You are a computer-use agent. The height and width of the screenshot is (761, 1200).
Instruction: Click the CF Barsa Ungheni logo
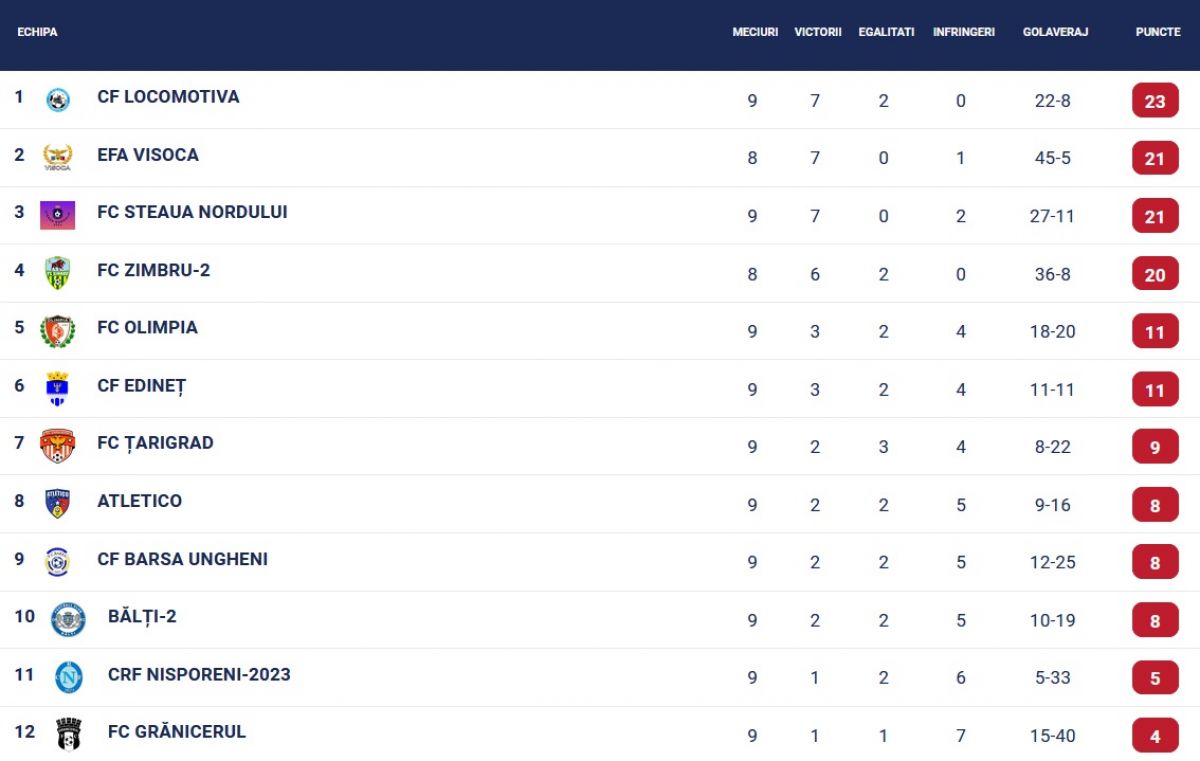tap(58, 561)
